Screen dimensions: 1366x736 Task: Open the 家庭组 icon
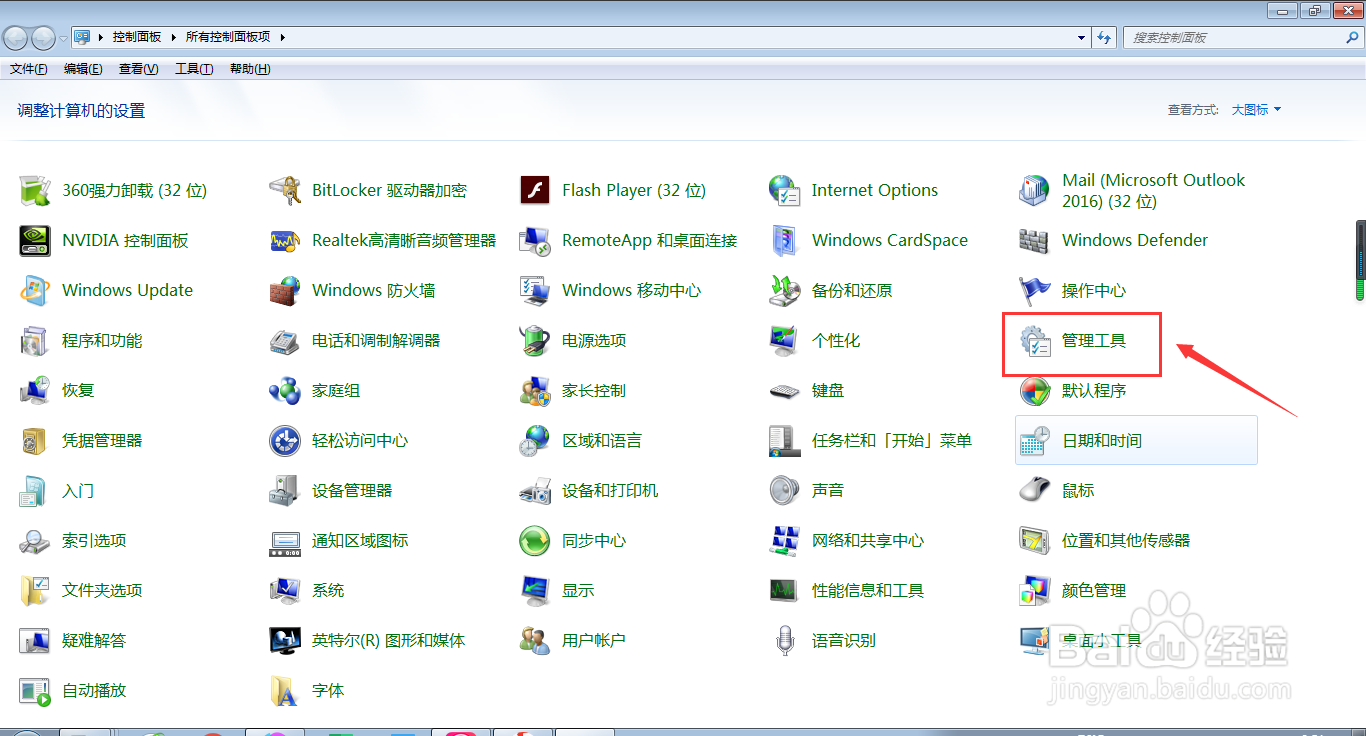285,390
